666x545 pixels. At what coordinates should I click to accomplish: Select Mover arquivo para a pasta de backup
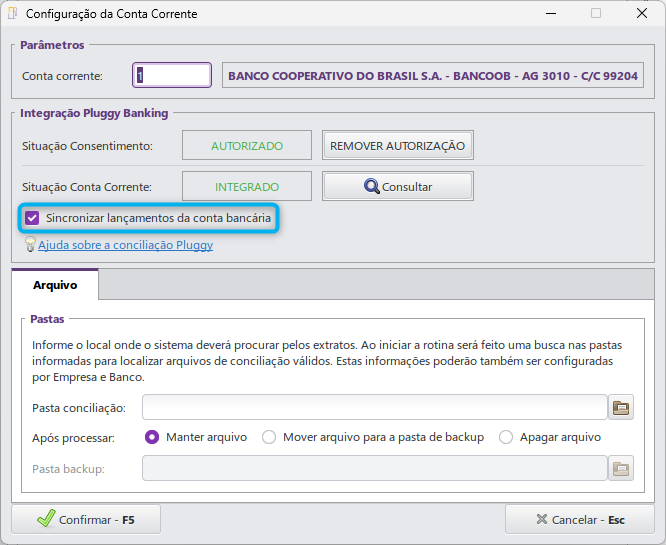click(269, 437)
